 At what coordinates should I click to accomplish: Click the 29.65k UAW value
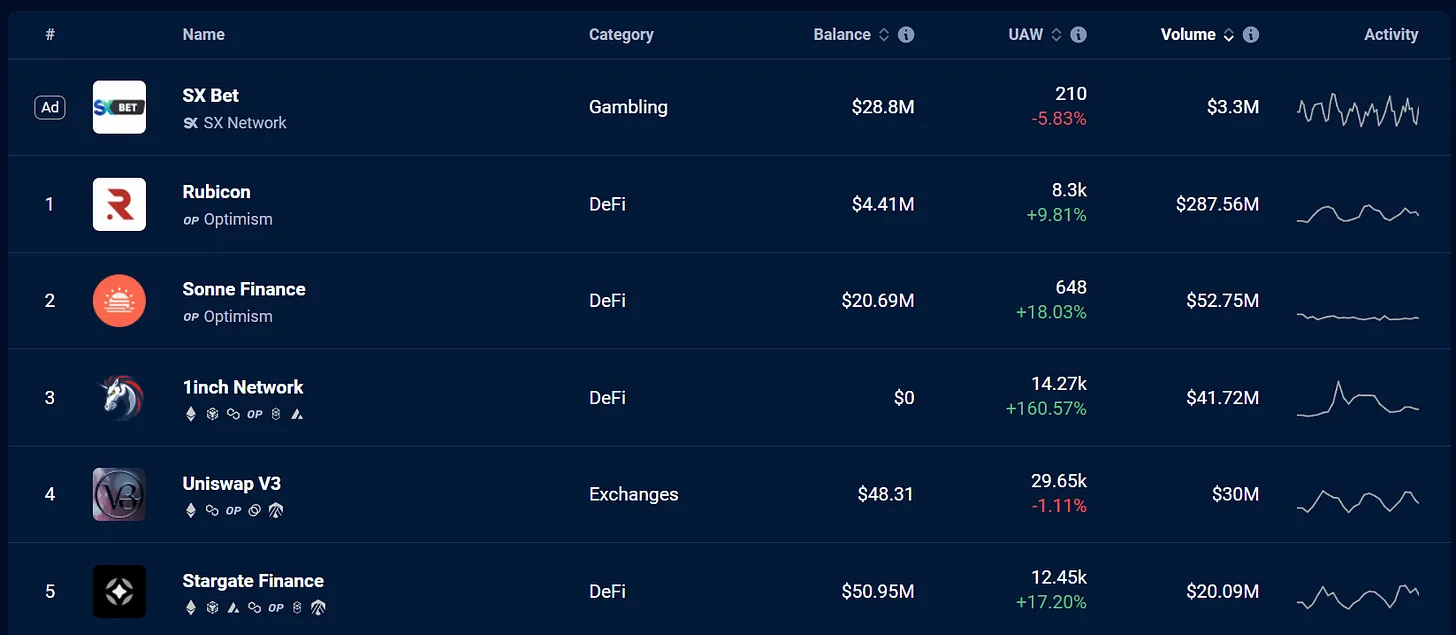(1059, 481)
